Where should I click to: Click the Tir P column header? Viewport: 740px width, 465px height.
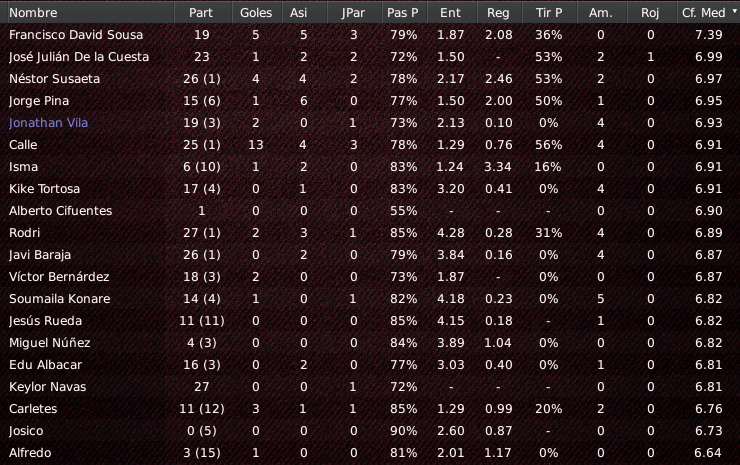[x=549, y=13]
